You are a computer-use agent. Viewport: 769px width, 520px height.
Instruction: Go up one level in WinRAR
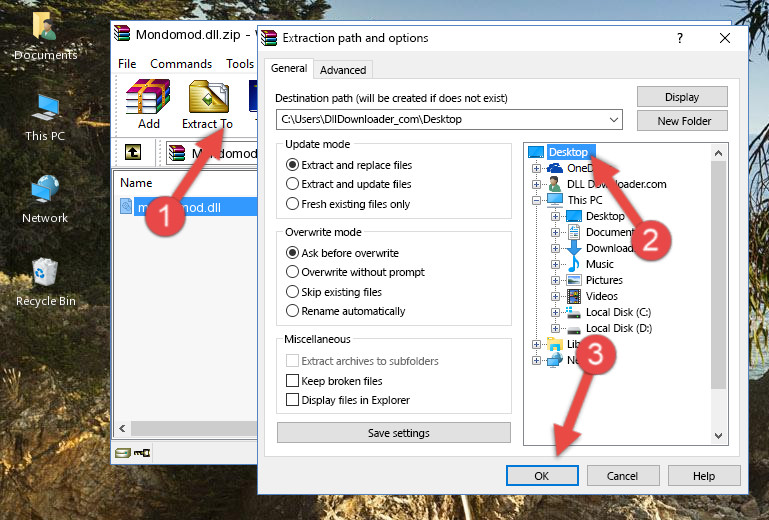(132, 153)
